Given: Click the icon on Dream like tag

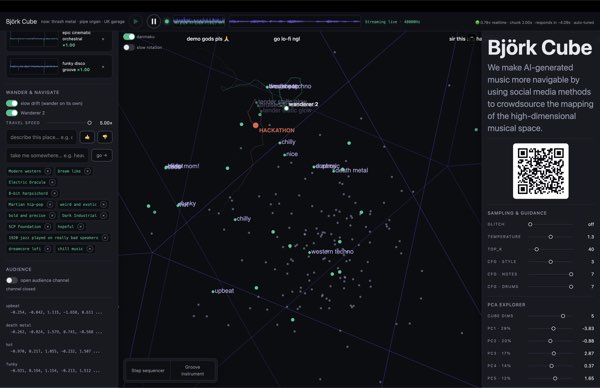Looking at the screenshot, I should pyautogui.click(x=88, y=171).
